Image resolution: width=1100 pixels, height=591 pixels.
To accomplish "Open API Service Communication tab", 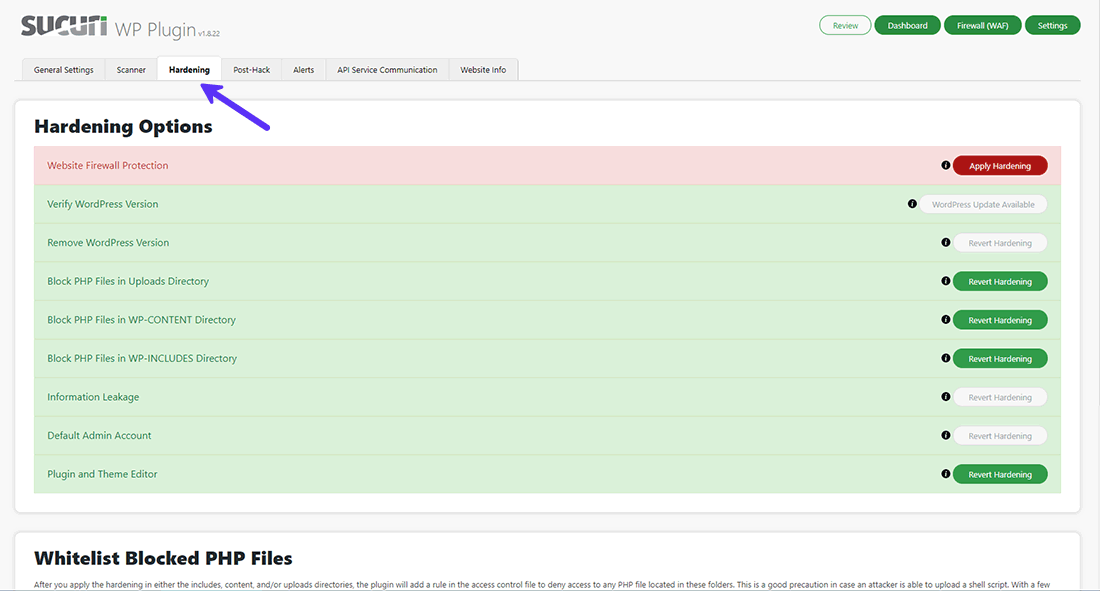I will pos(387,70).
